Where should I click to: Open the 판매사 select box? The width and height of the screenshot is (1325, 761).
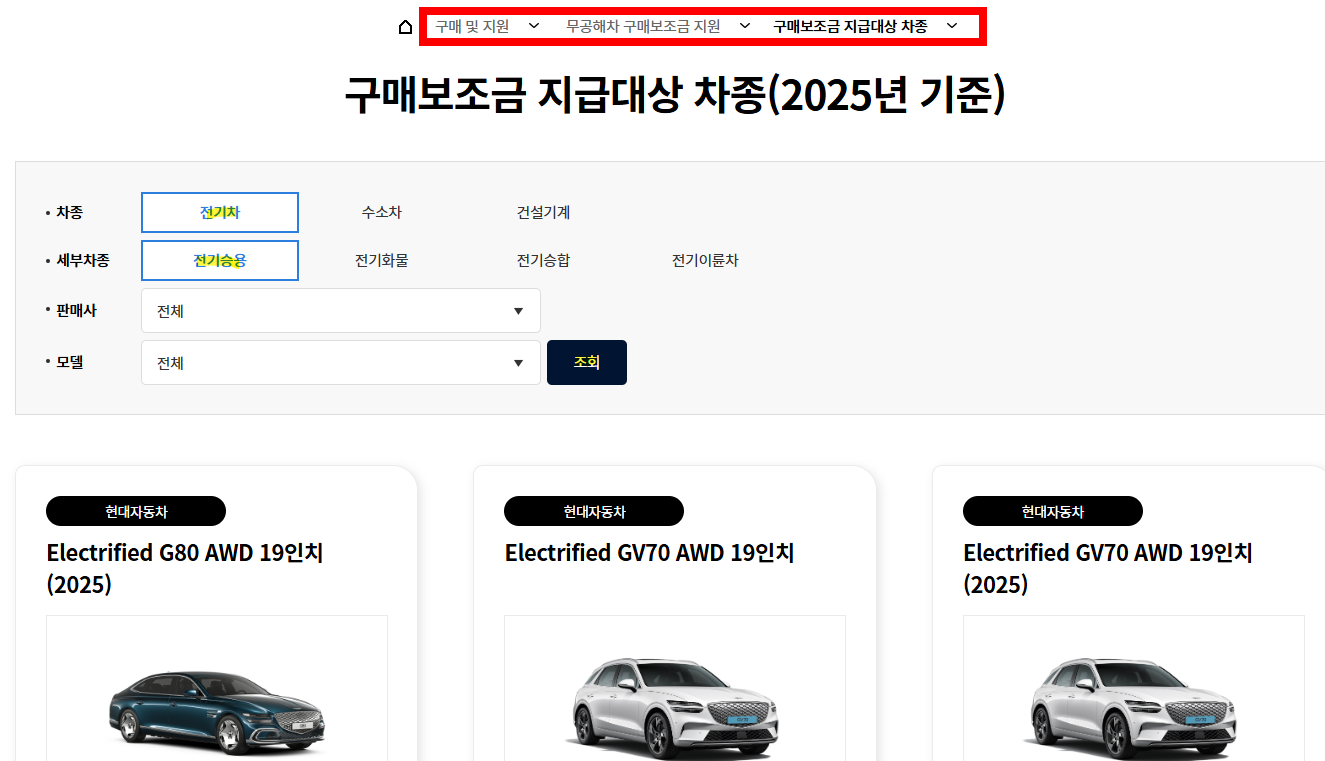(x=341, y=311)
